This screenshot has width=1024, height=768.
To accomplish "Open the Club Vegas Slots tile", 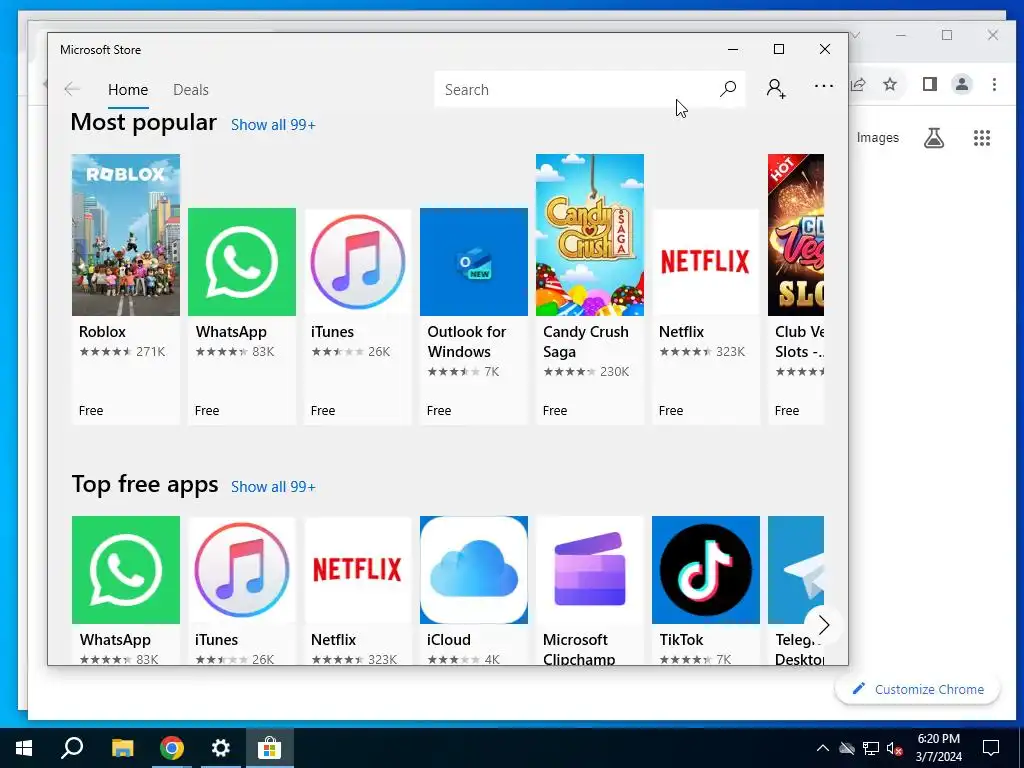I will click(796, 289).
